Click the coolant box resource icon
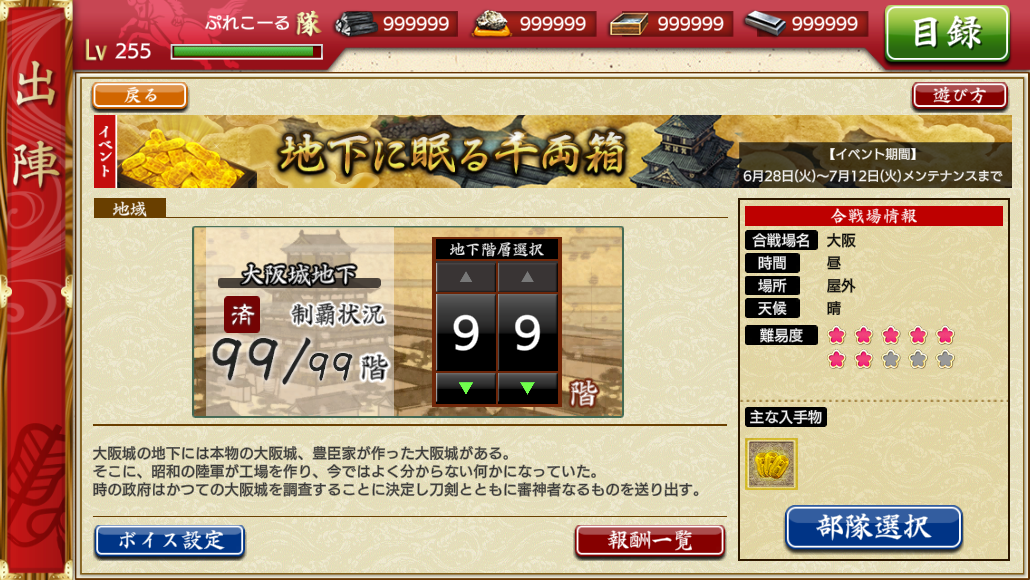This screenshot has height=580, width=1030. point(629,24)
